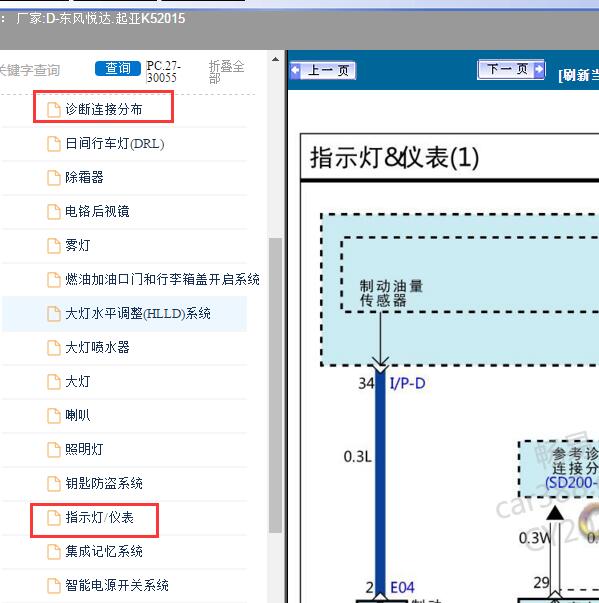Click document icon beside 指示灯/仪表

pos(54,518)
